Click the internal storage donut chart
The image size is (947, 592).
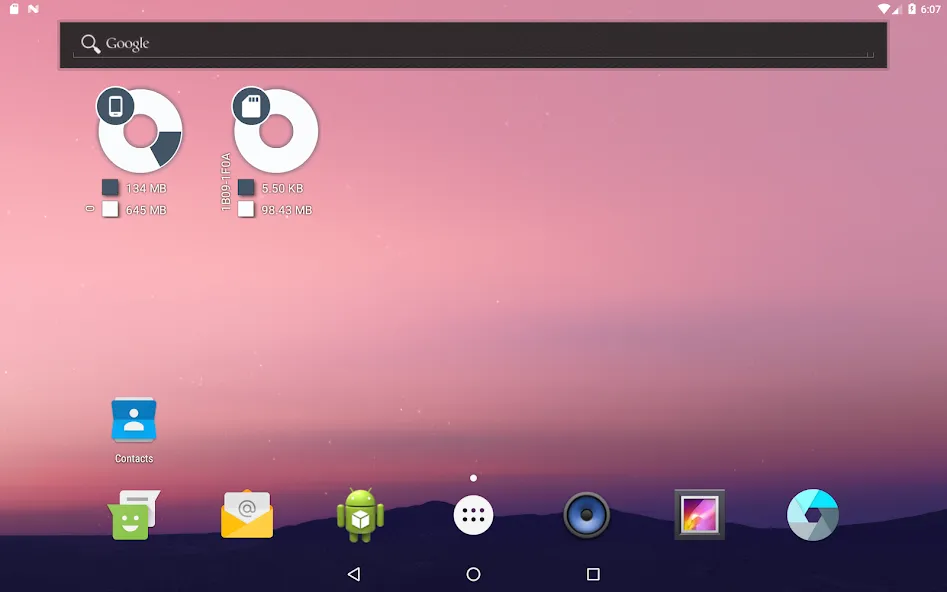(141, 131)
